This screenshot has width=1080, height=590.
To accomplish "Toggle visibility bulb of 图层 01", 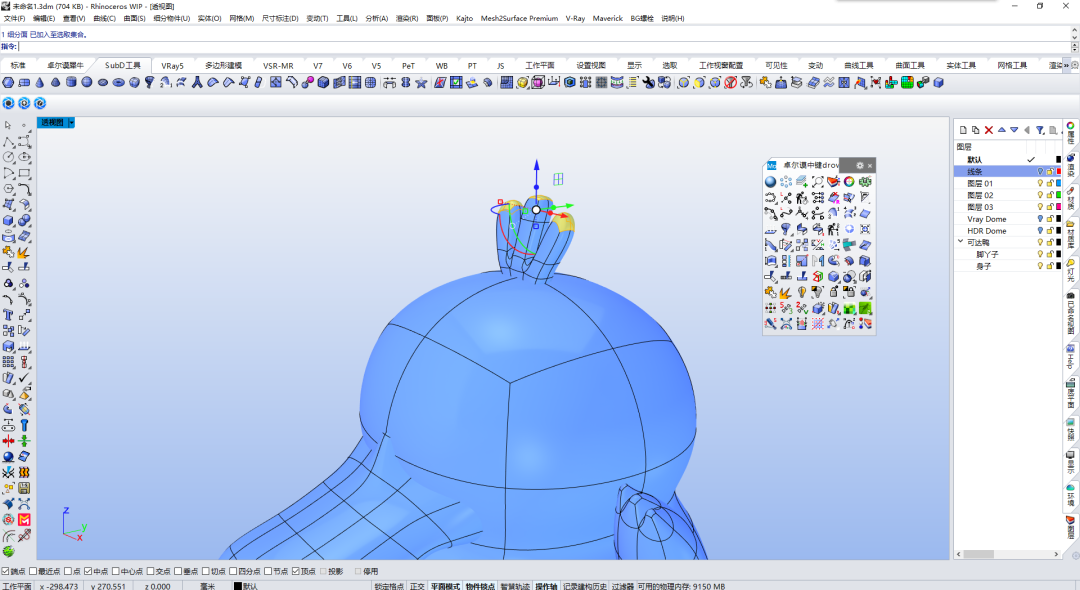I will point(1040,184).
